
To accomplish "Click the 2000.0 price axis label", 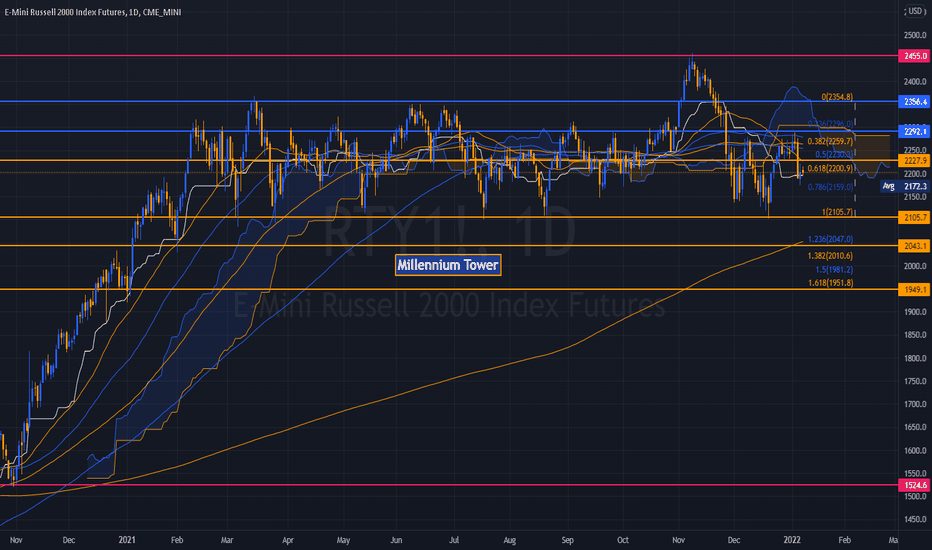I will pyautogui.click(x=915, y=266).
